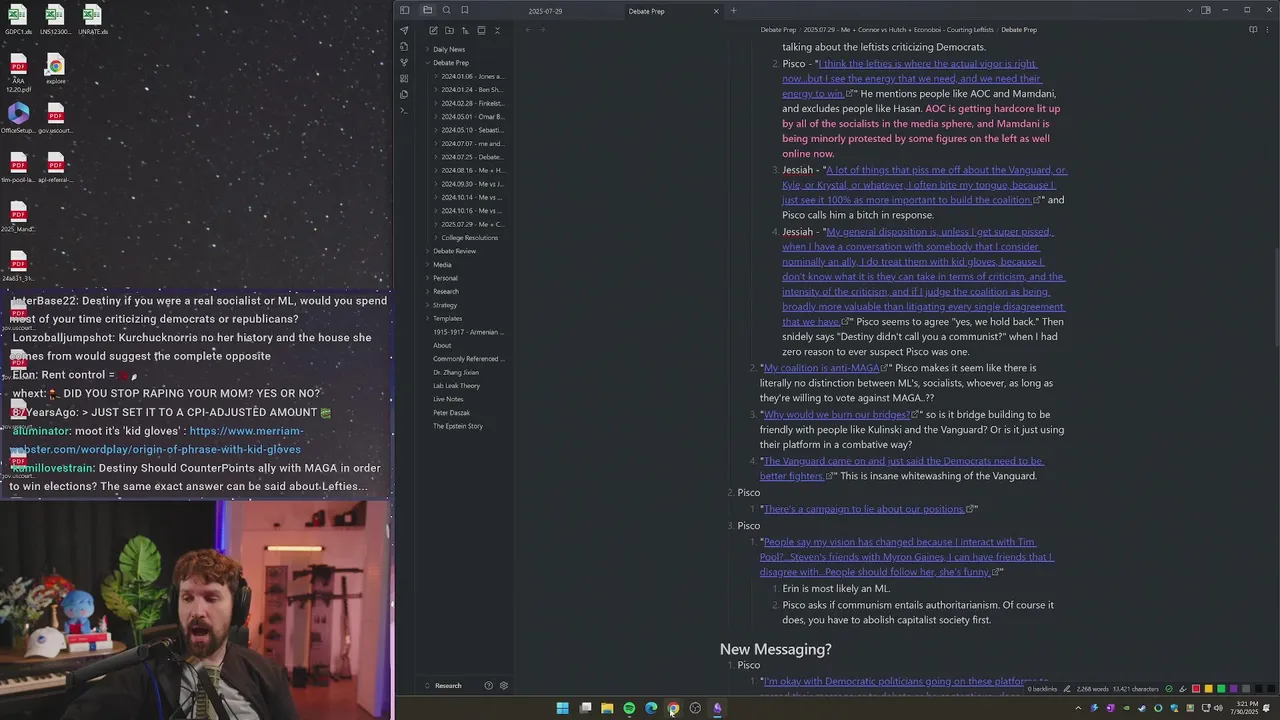Click the sync checkmark status icon
This screenshot has width=1280, height=720.
(x=1169, y=689)
